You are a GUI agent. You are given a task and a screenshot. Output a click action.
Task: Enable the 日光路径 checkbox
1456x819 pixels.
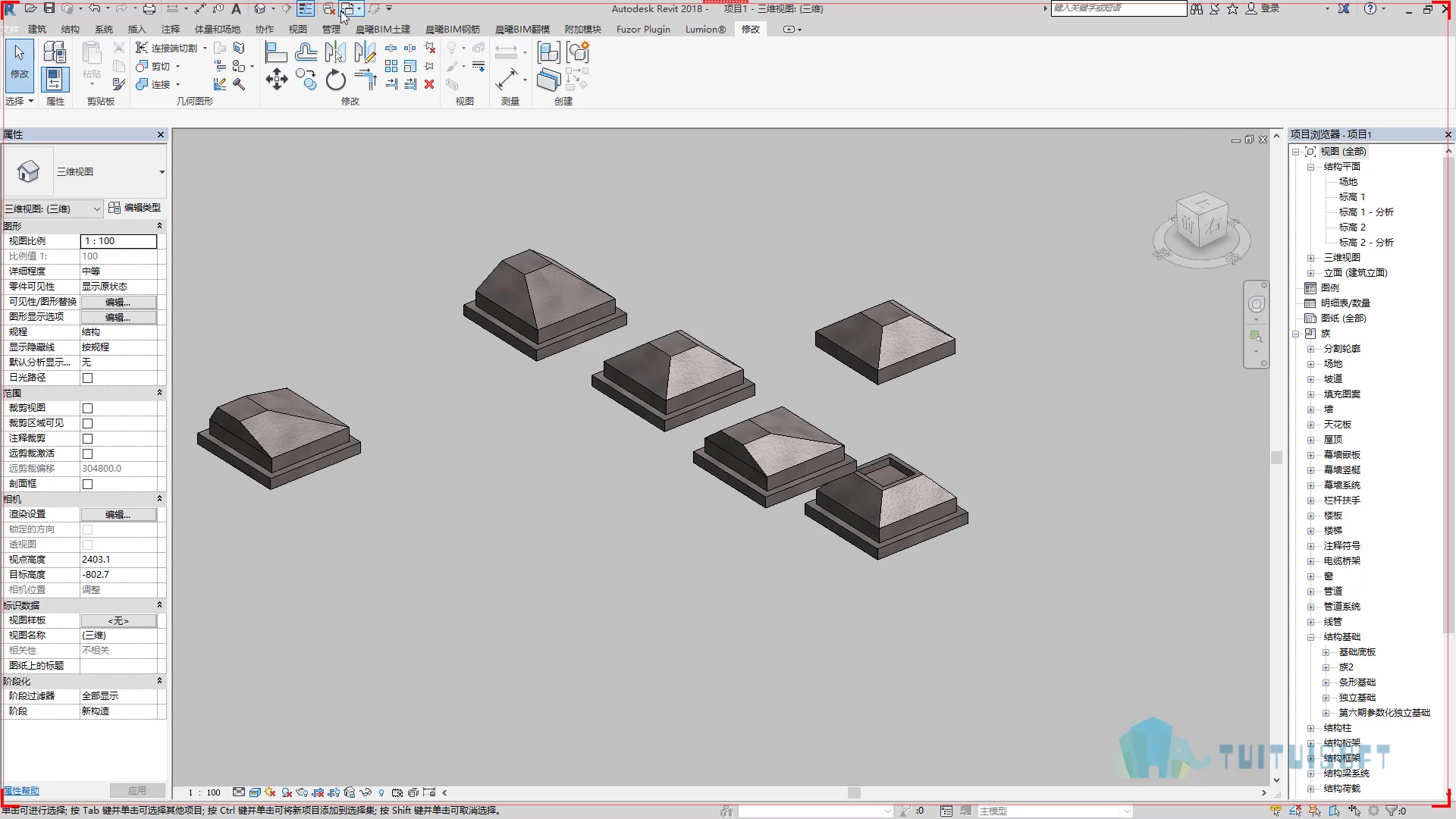(87, 378)
